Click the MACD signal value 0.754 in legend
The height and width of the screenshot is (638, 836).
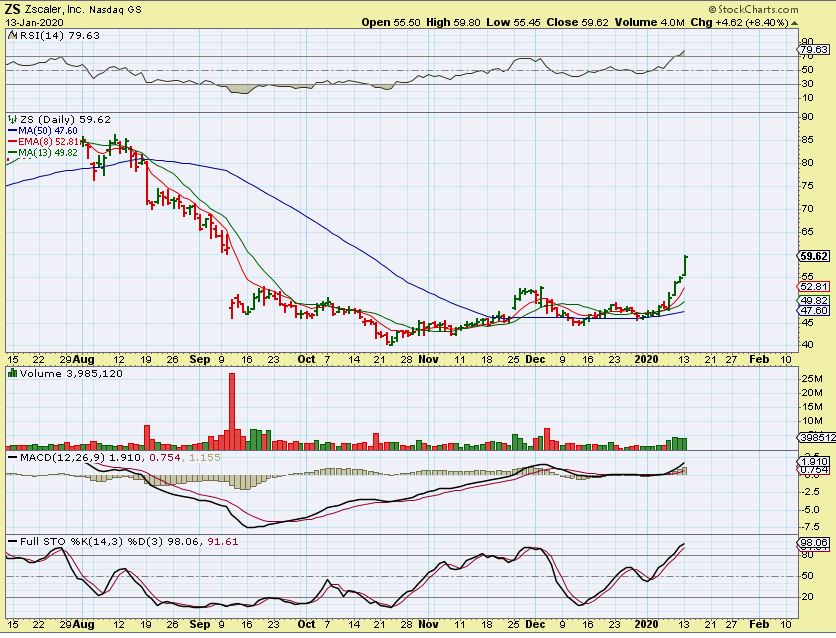165,458
